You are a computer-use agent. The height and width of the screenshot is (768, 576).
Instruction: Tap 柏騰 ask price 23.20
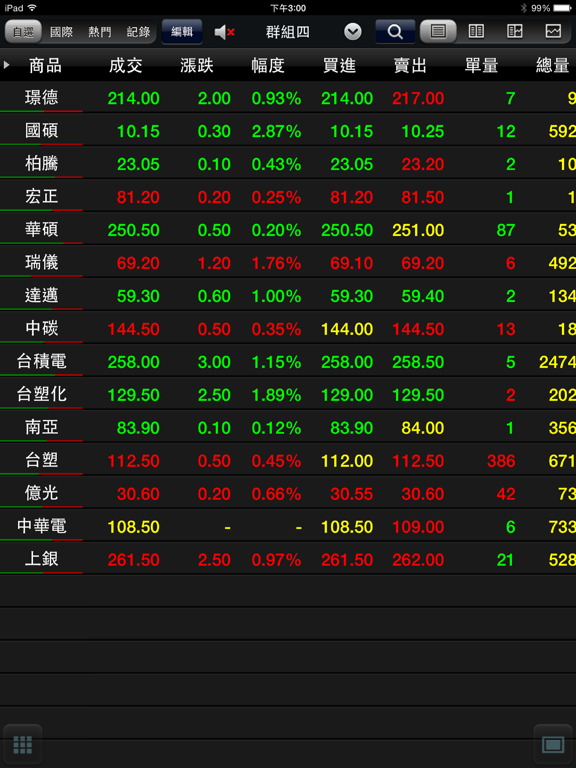pos(423,165)
